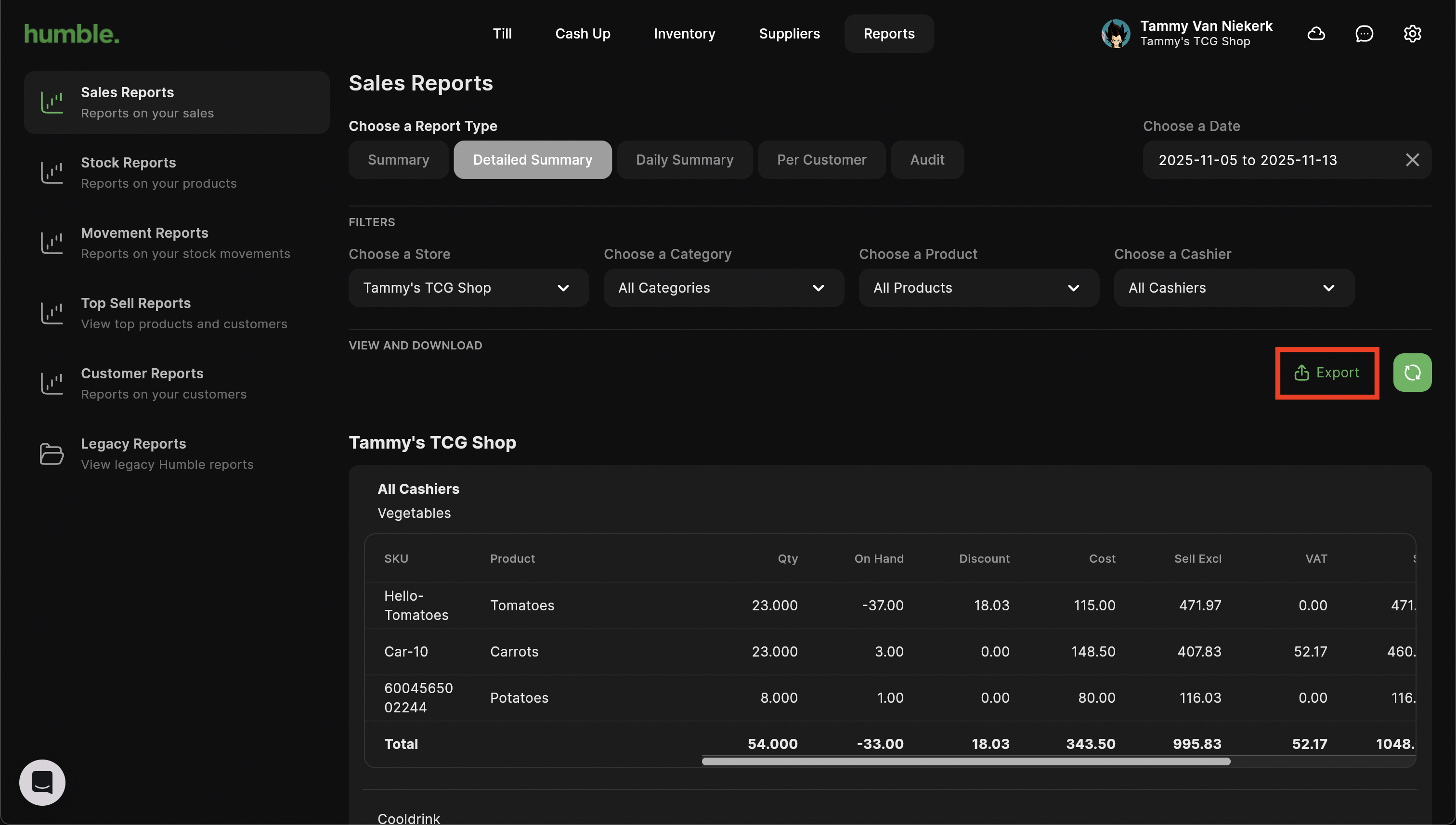Clear the selected date range
1456x825 pixels.
pyautogui.click(x=1412, y=160)
